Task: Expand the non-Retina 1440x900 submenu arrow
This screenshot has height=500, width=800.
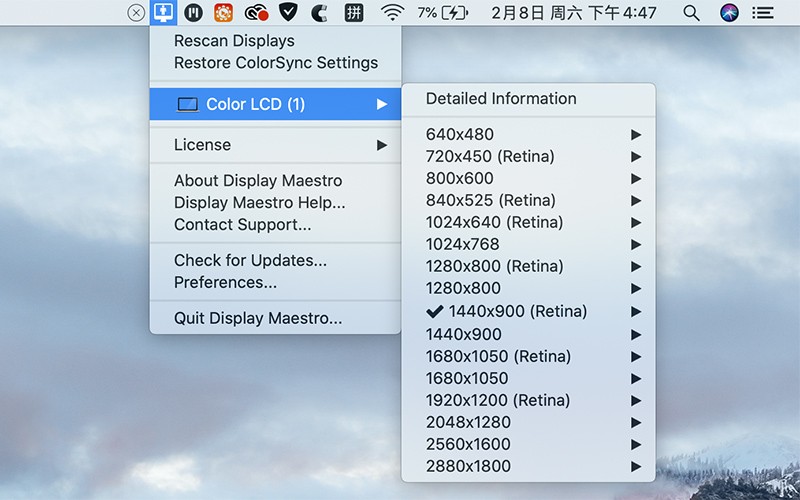Action: tap(636, 335)
